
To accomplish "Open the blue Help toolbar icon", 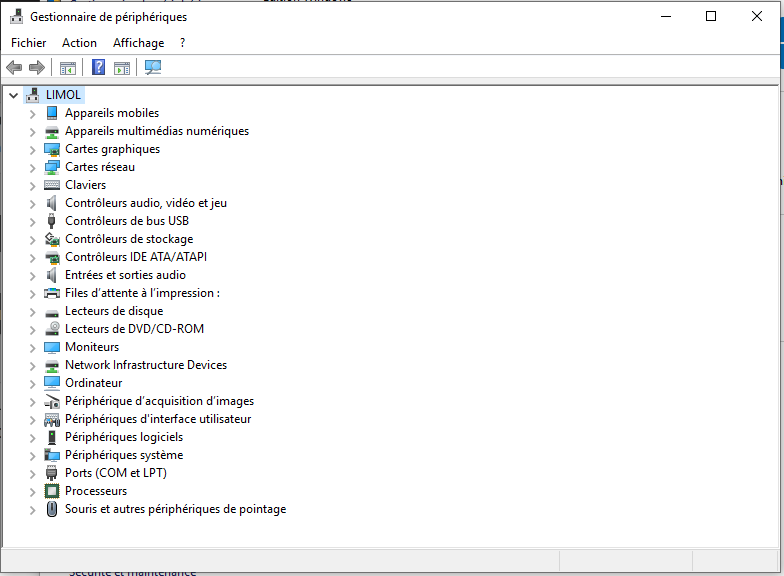I will (x=98, y=67).
